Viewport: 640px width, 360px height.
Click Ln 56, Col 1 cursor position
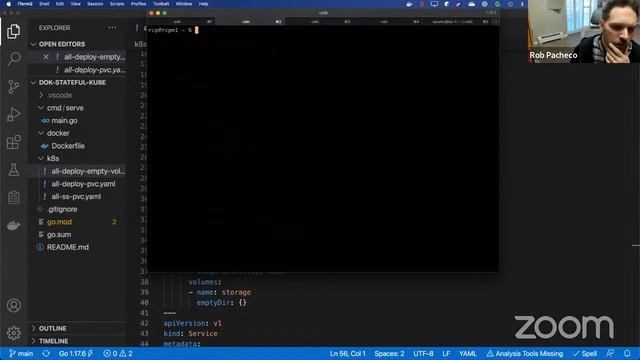point(348,353)
